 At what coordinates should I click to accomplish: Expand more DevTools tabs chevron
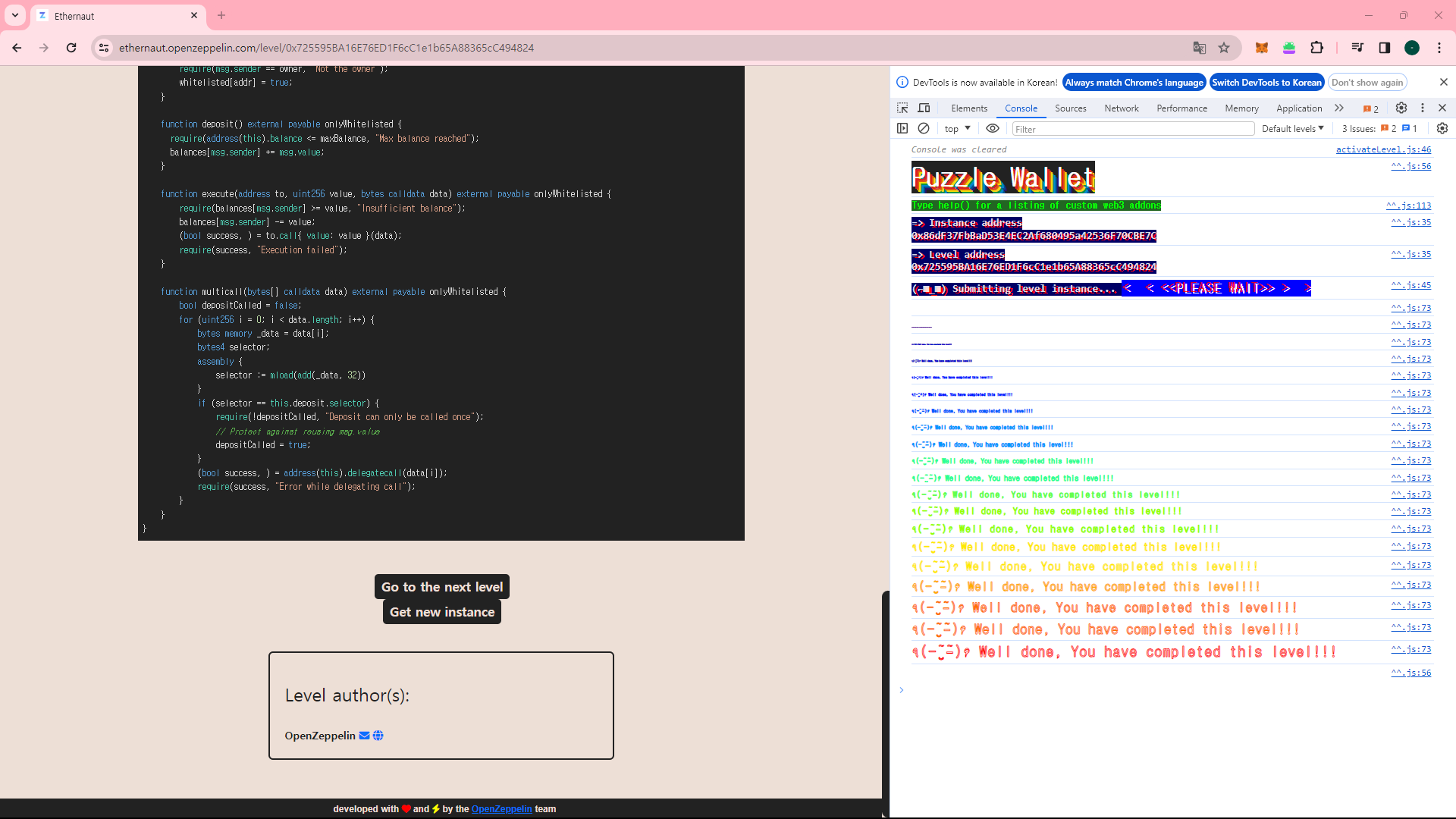pyautogui.click(x=1339, y=108)
